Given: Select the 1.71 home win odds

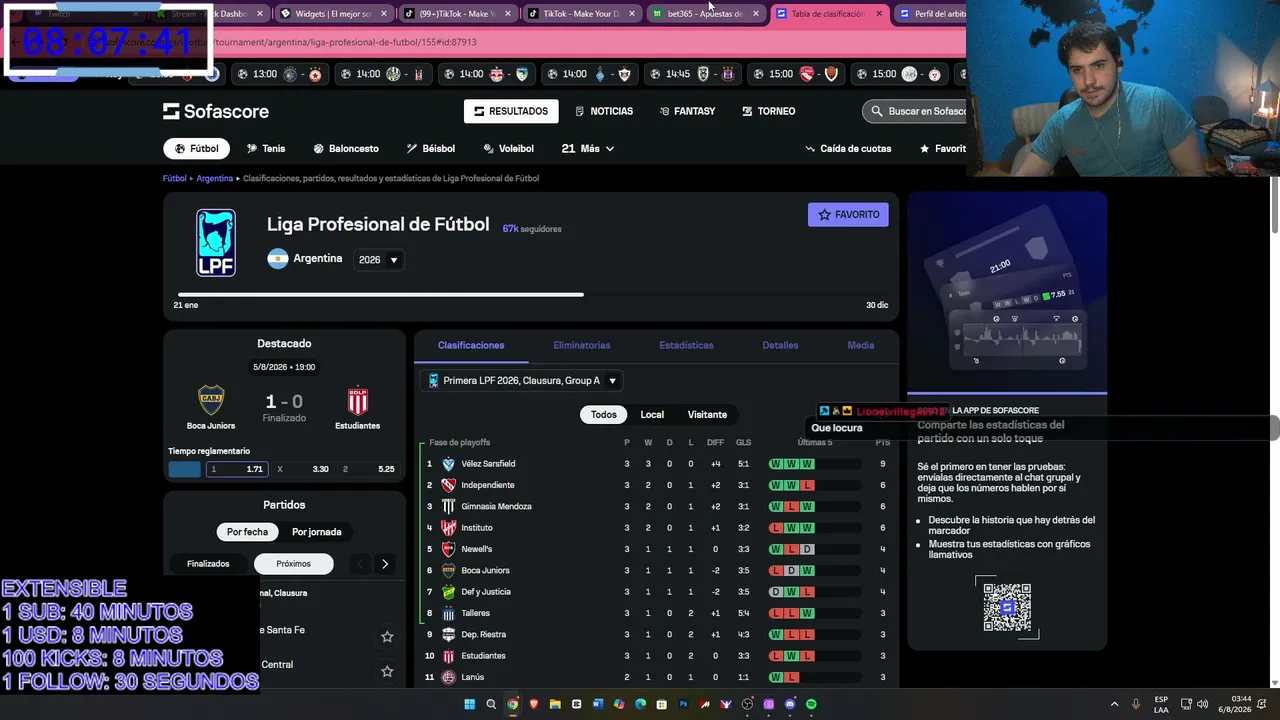Looking at the screenshot, I should pos(238,469).
